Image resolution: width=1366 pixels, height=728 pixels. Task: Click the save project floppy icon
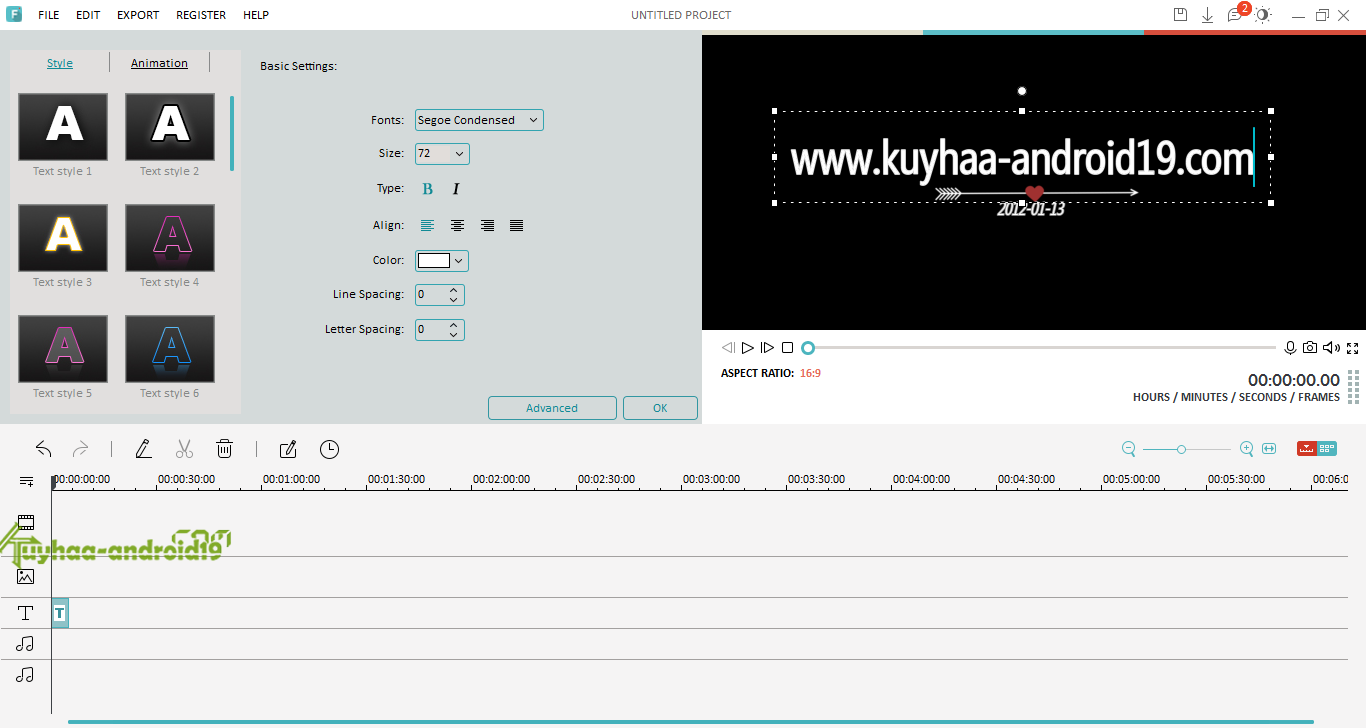[1180, 15]
